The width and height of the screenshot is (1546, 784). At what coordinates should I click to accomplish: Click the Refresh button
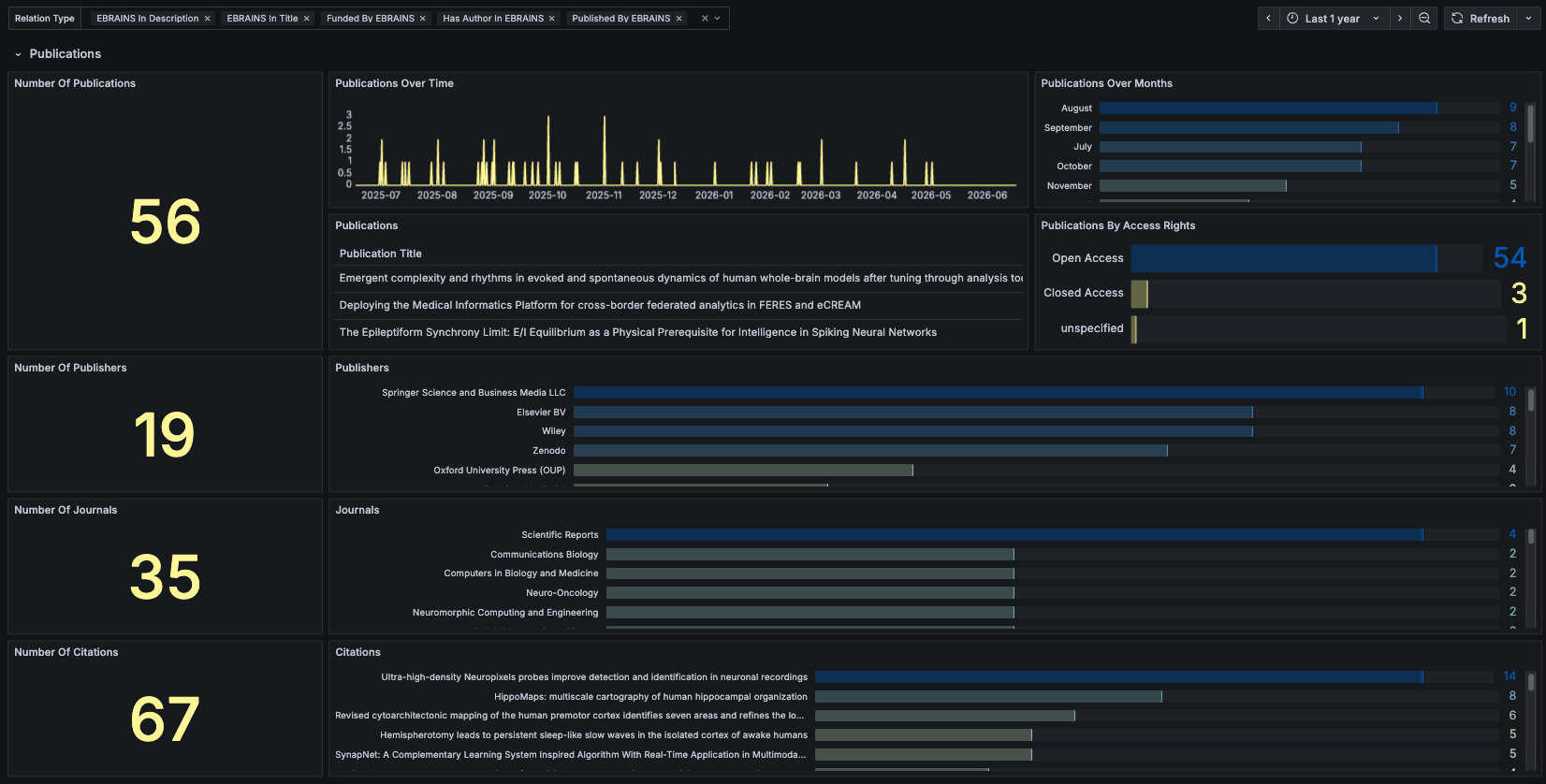click(x=1480, y=19)
